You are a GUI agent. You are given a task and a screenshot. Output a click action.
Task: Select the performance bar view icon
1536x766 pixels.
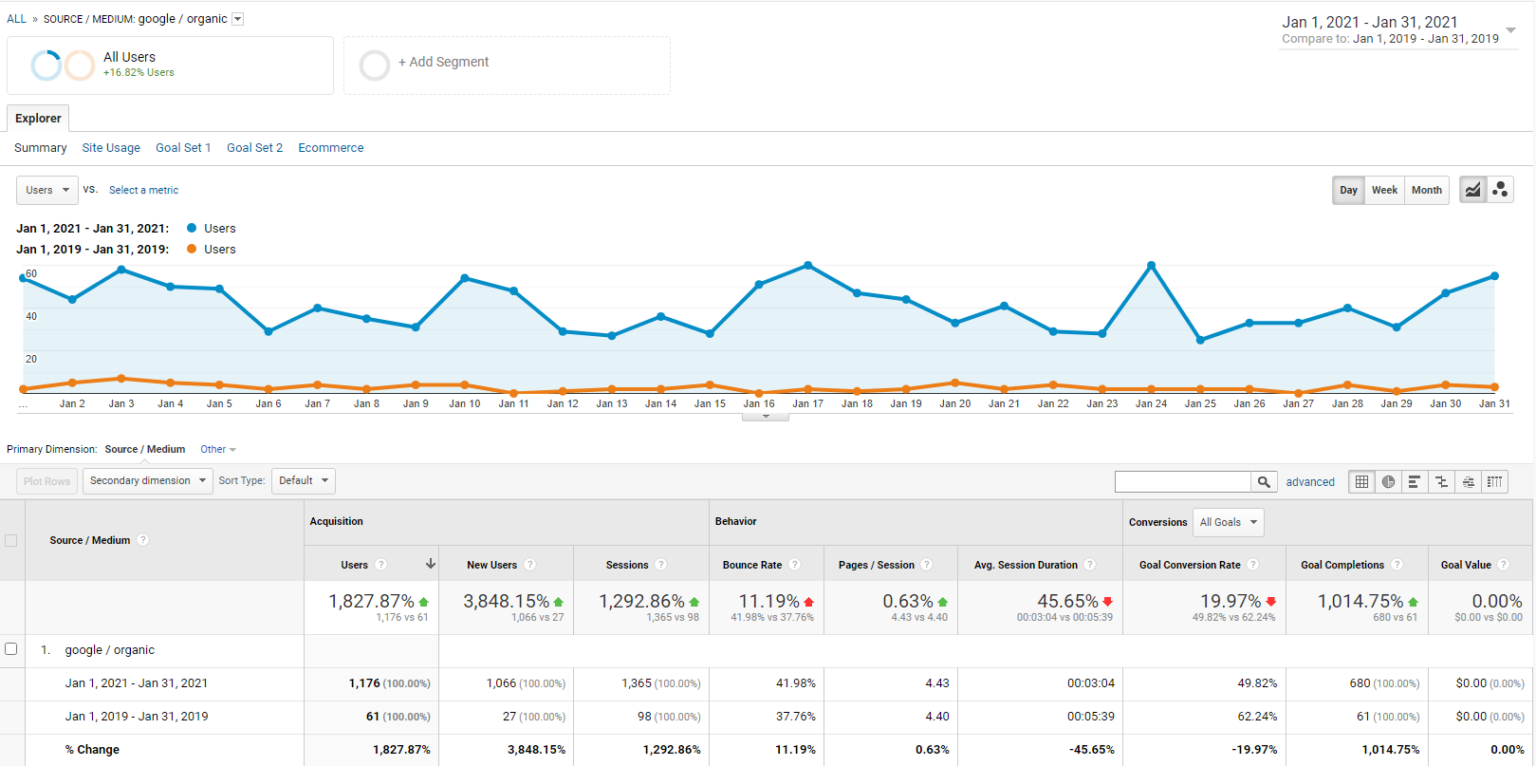[1414, 482]
